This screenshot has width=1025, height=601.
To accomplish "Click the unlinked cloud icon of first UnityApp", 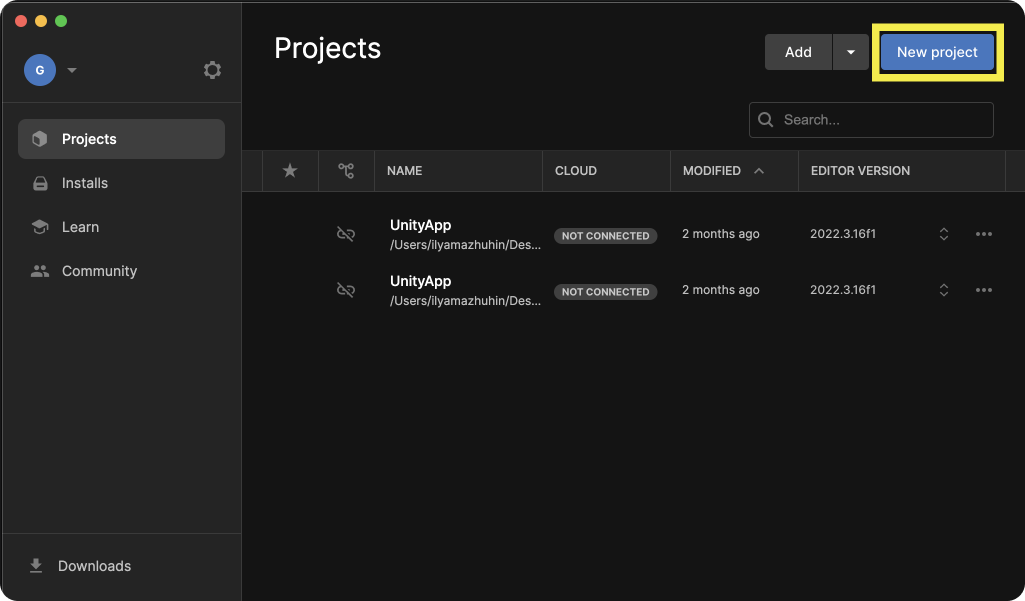I will coord(346,234).
